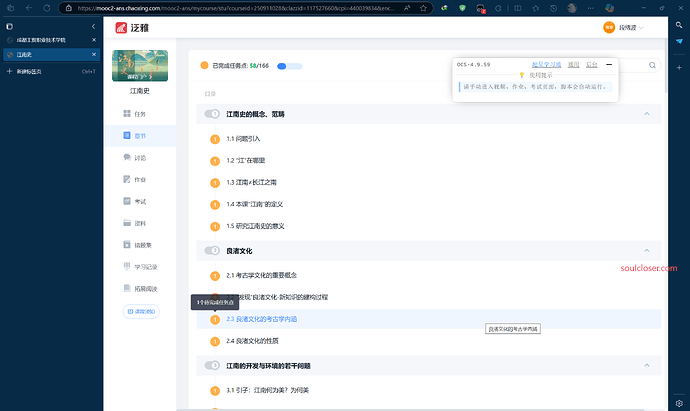Viewport: 690px width, 411px height.
Task: Open lesson 1.1 问题引入
Action: (243, 139)
